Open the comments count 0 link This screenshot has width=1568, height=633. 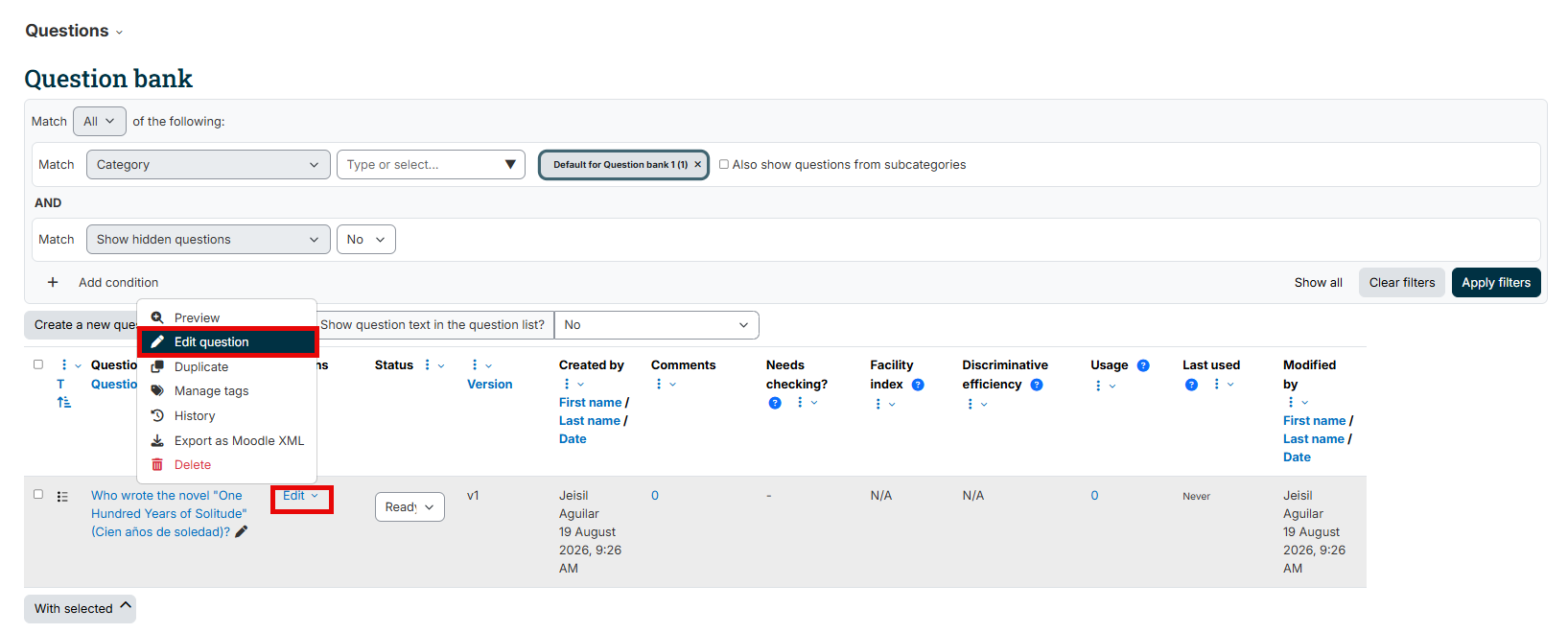pos(655,496)
